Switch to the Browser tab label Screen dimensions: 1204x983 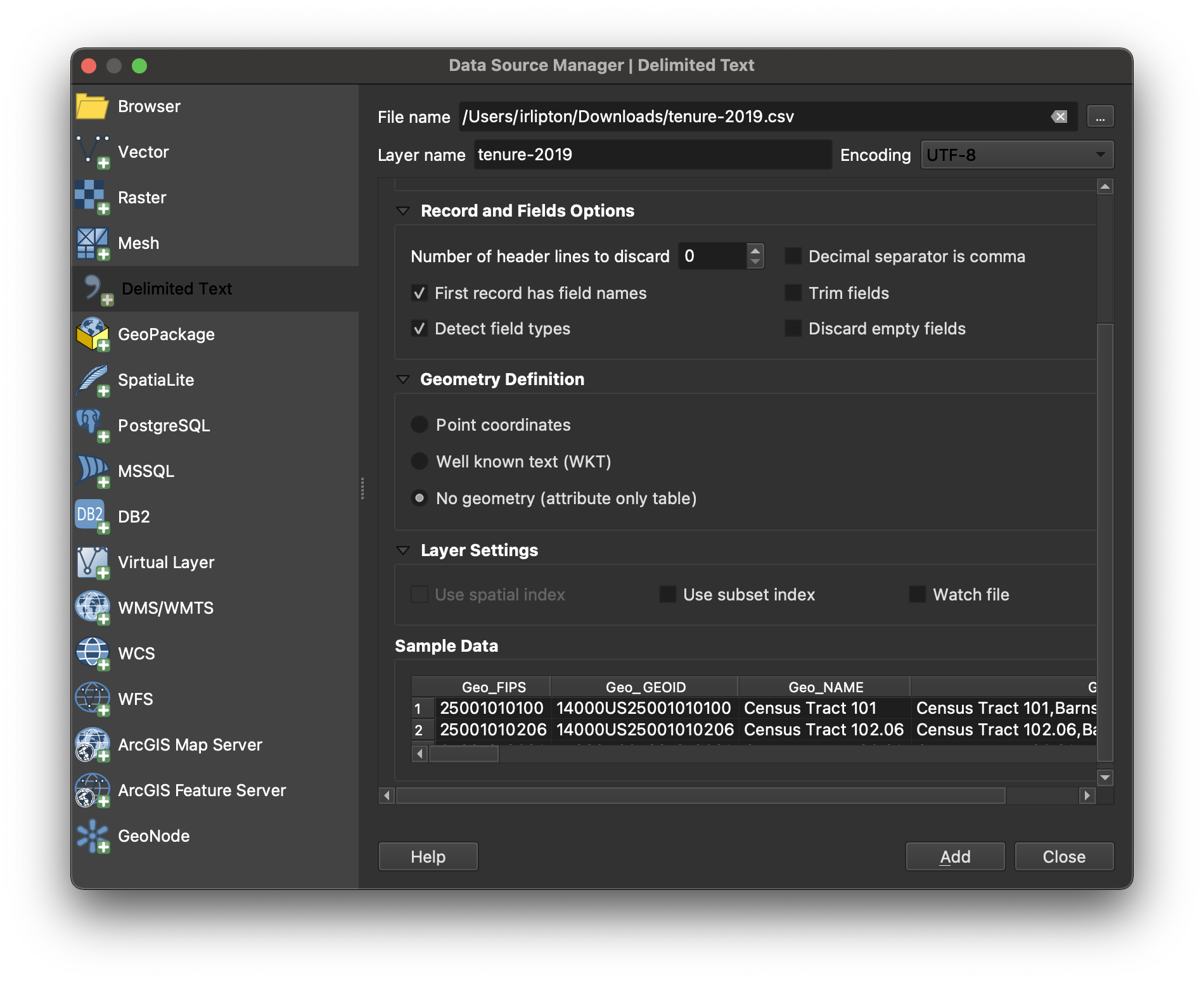(149, 106)
